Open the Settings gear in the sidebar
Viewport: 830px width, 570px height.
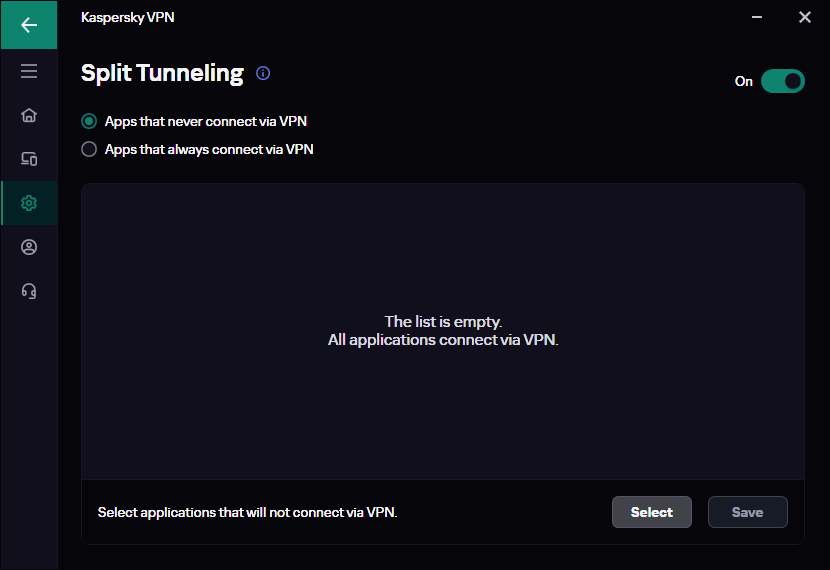click(28, 203)
